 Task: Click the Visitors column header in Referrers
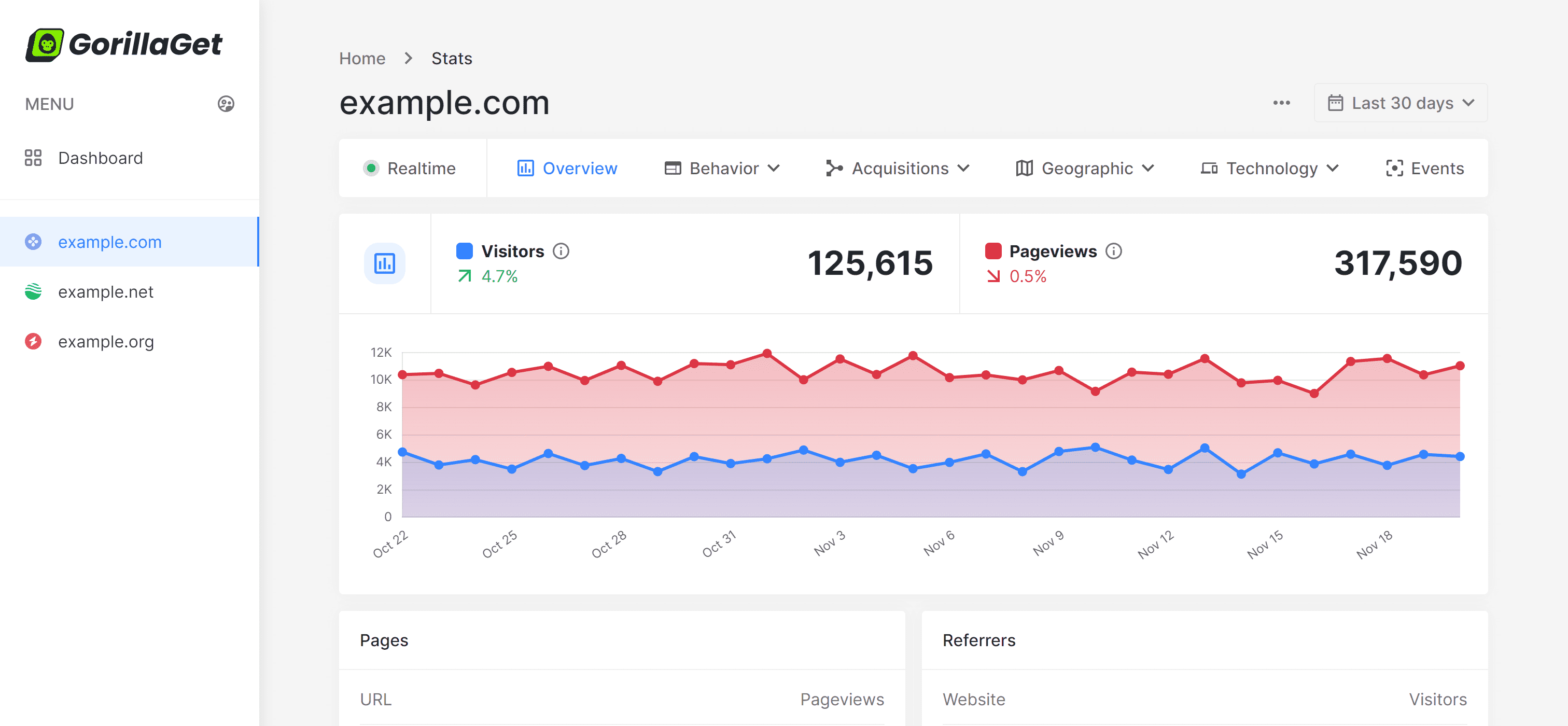coord(1438,699)
